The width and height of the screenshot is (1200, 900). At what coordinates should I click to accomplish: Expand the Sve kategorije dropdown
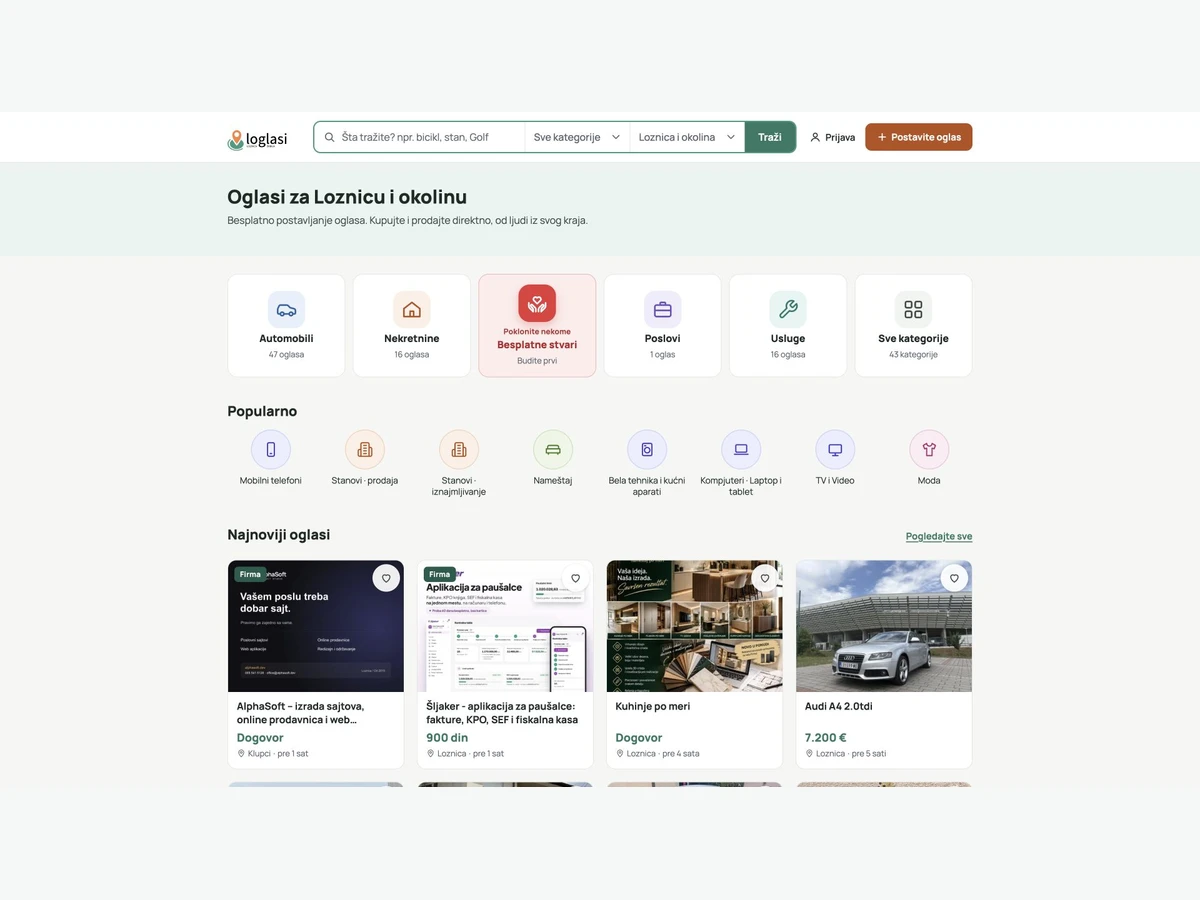click(x=577, y=137)
